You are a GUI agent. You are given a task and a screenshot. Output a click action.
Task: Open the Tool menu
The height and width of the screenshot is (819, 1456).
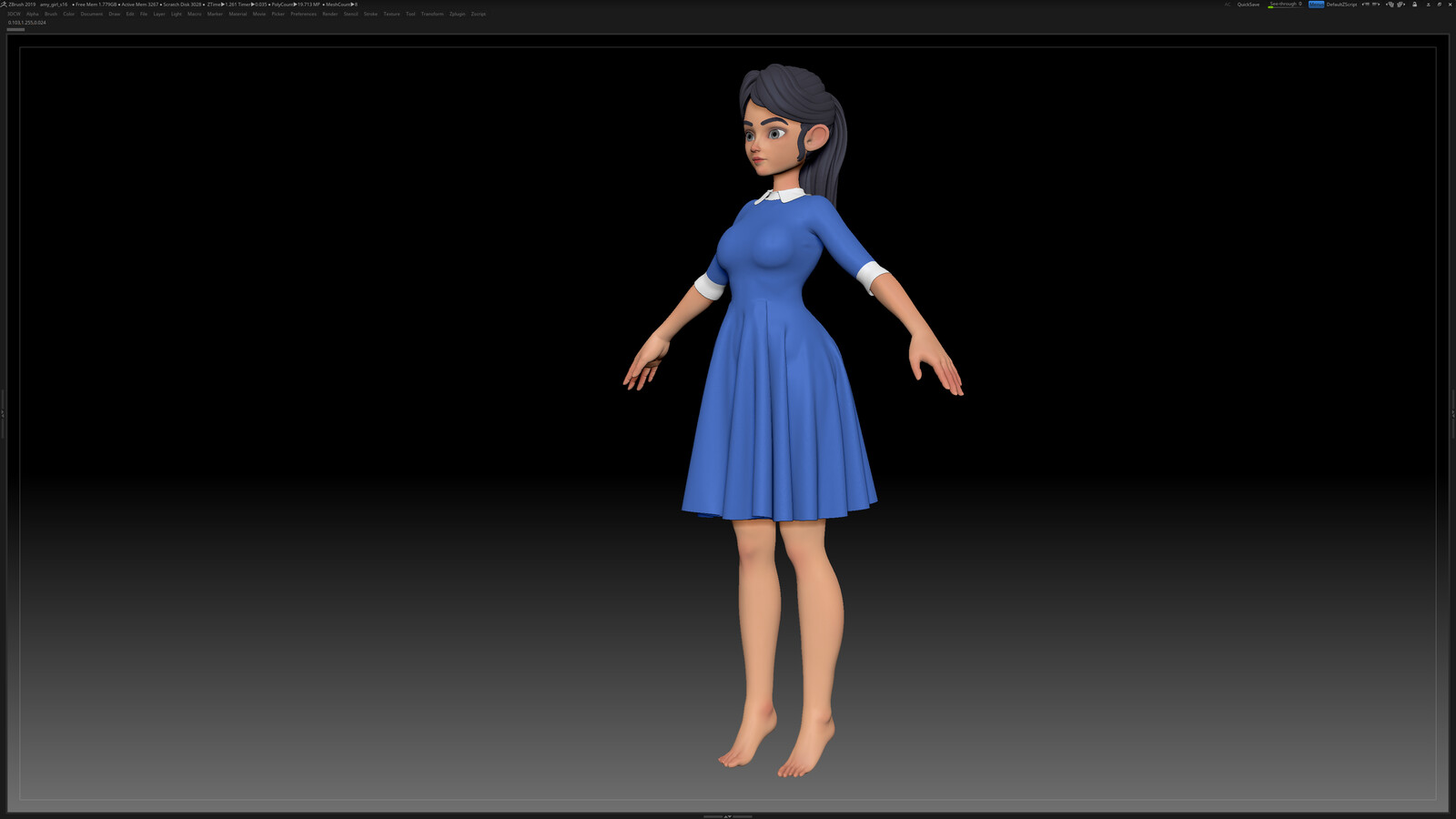410,14
